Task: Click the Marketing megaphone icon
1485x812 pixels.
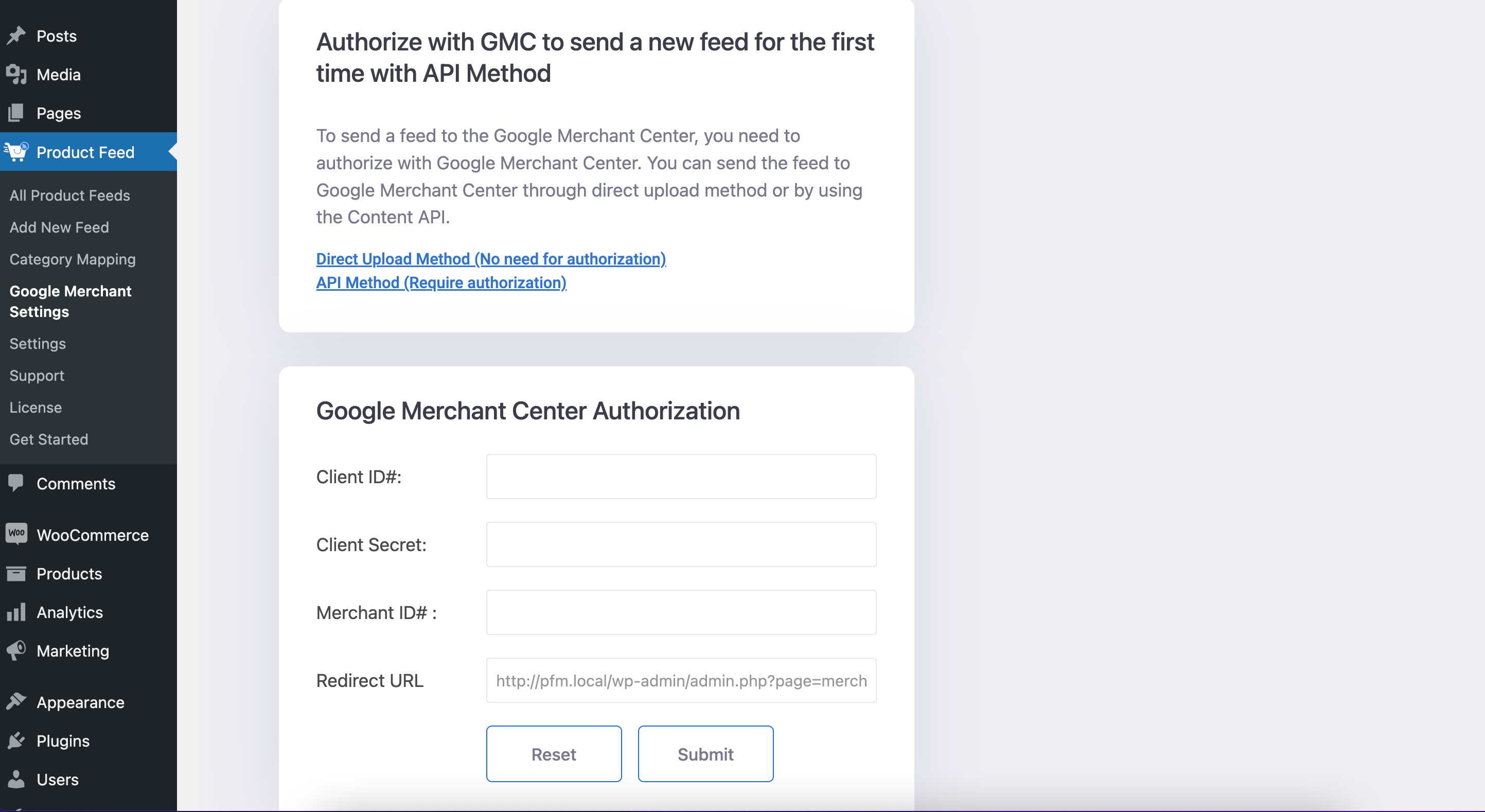Action: (16, 650)
